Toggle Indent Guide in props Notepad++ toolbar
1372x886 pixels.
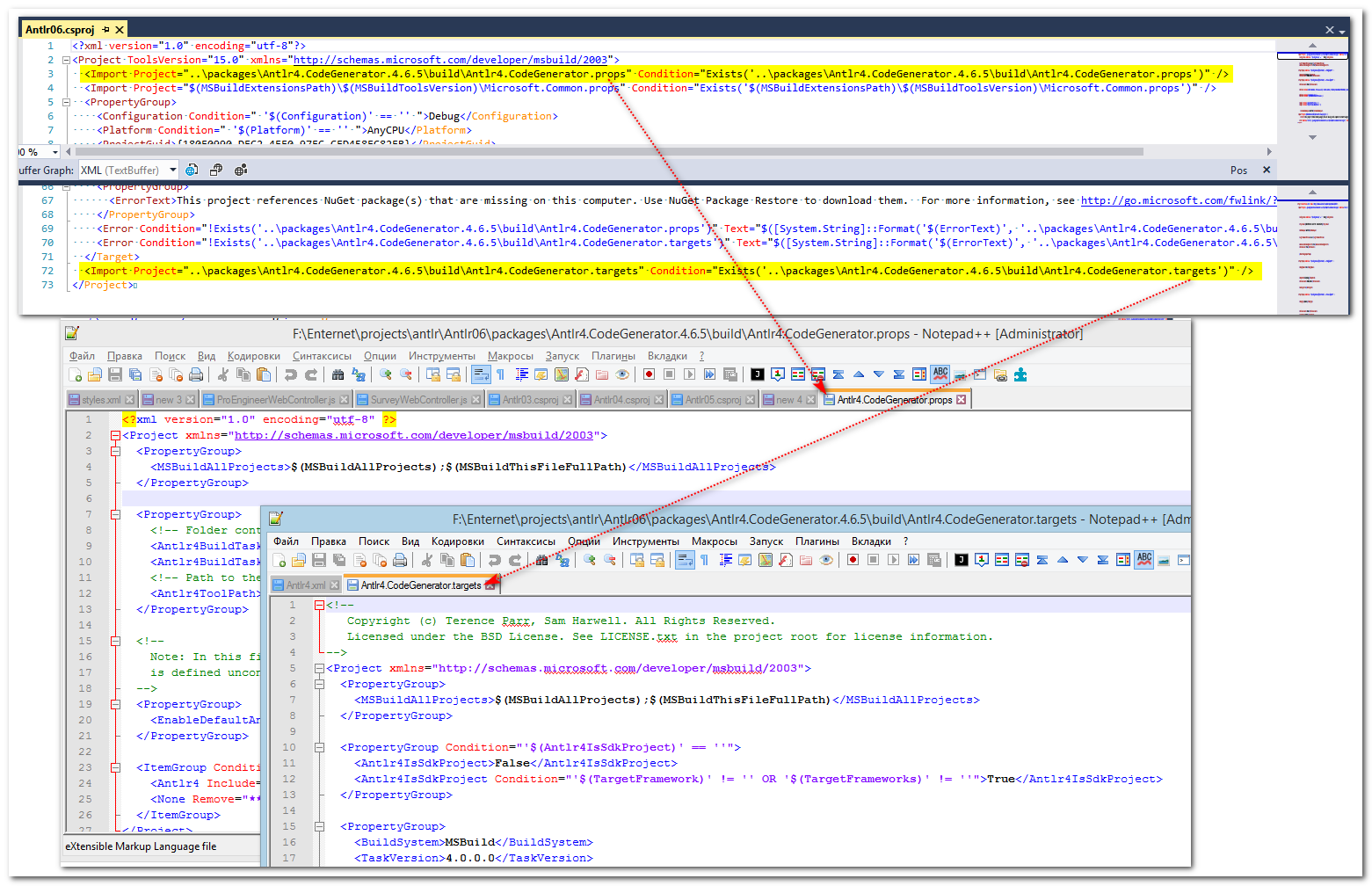tap(522, 374)
